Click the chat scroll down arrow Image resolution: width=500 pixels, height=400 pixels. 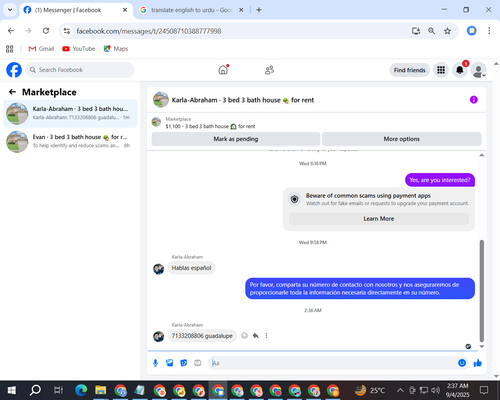click(482, 347)
